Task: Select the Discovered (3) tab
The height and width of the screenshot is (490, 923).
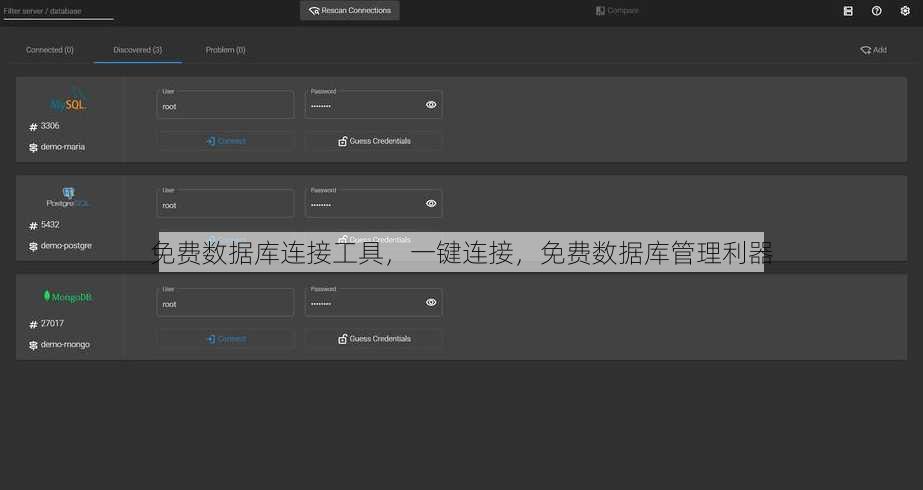Action: pyautogui.click(x=138, y=50)
